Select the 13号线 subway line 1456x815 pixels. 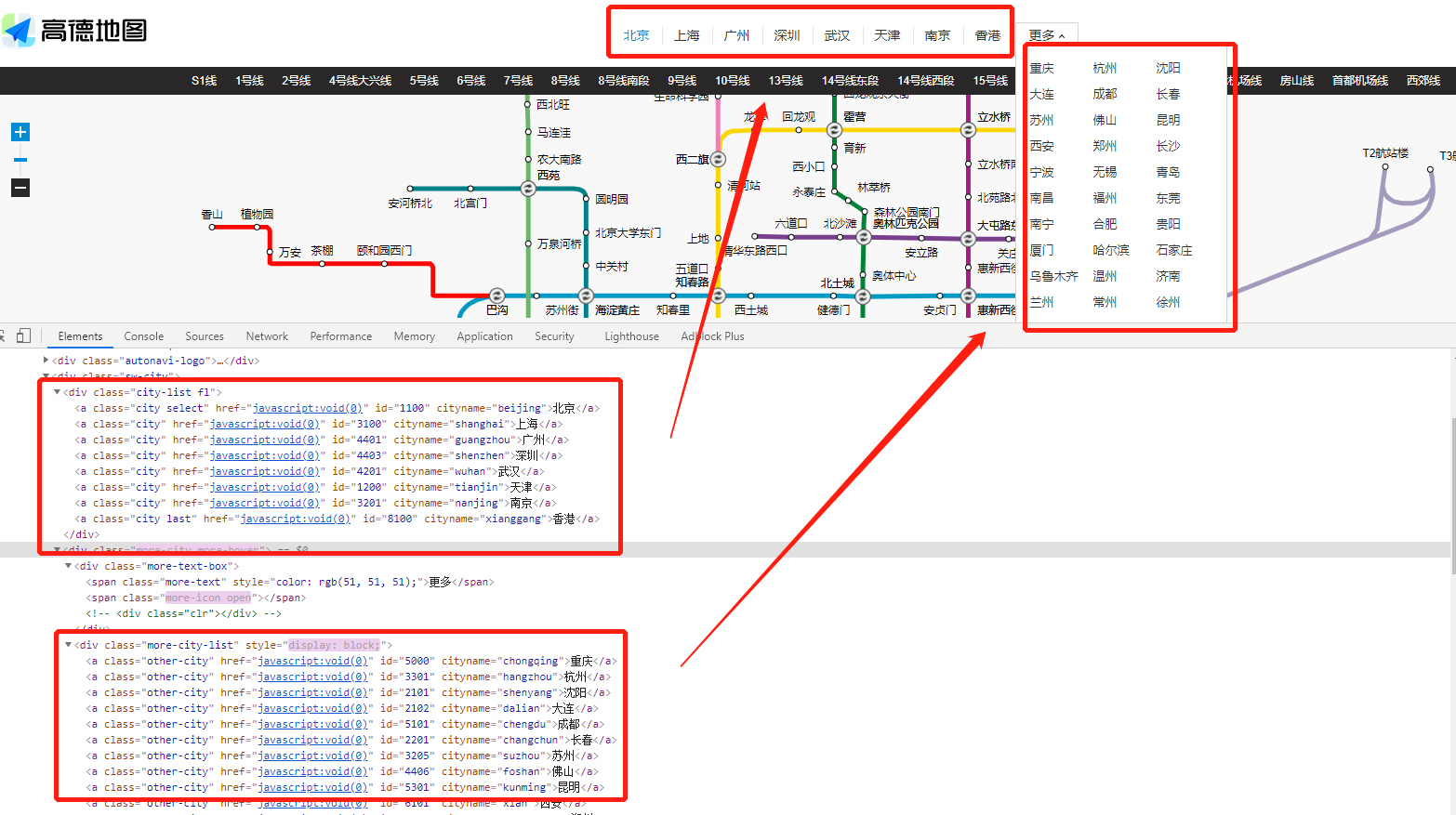[786, 81]
